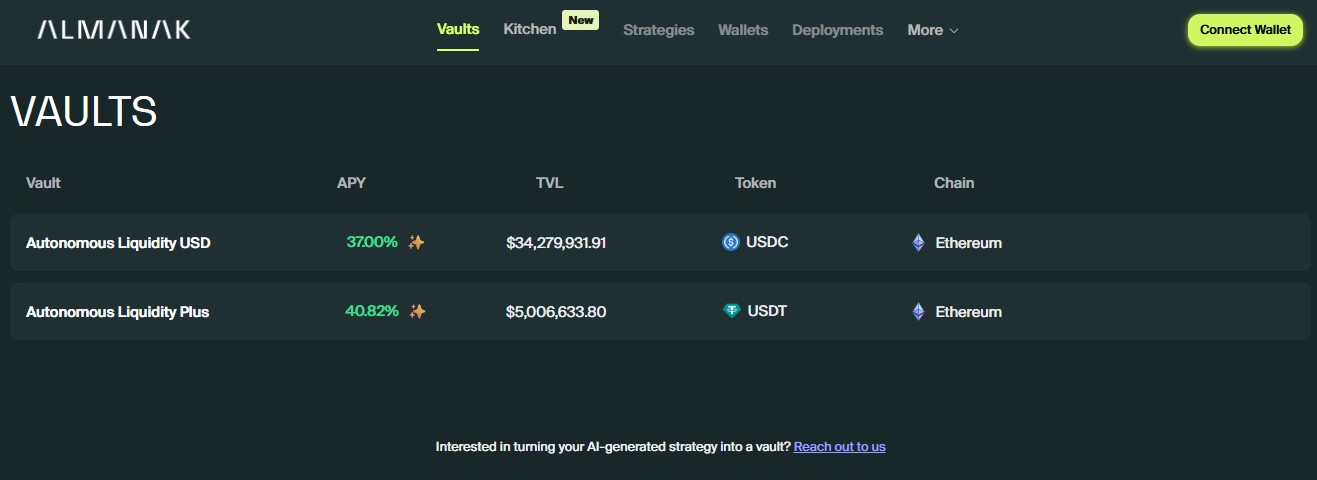Screen dimensions: 1317x480
Task: Click the USDT token icon
Action: click(732, 311)
